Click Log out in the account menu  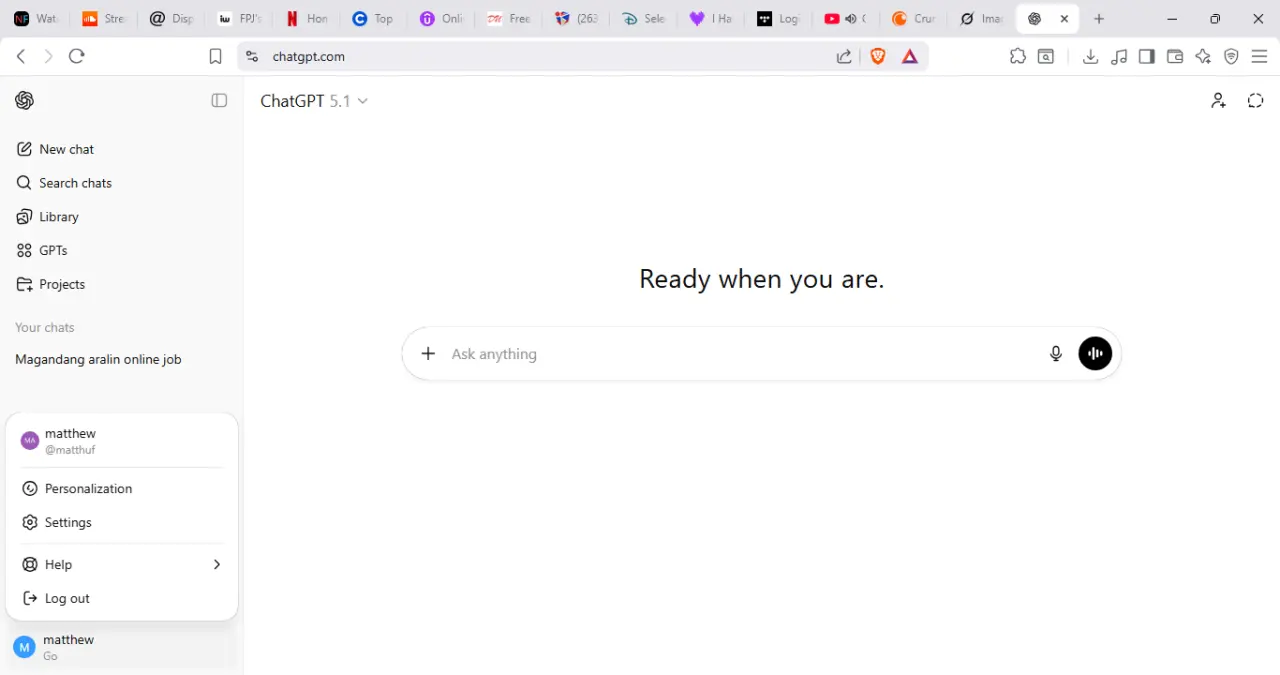122,599
